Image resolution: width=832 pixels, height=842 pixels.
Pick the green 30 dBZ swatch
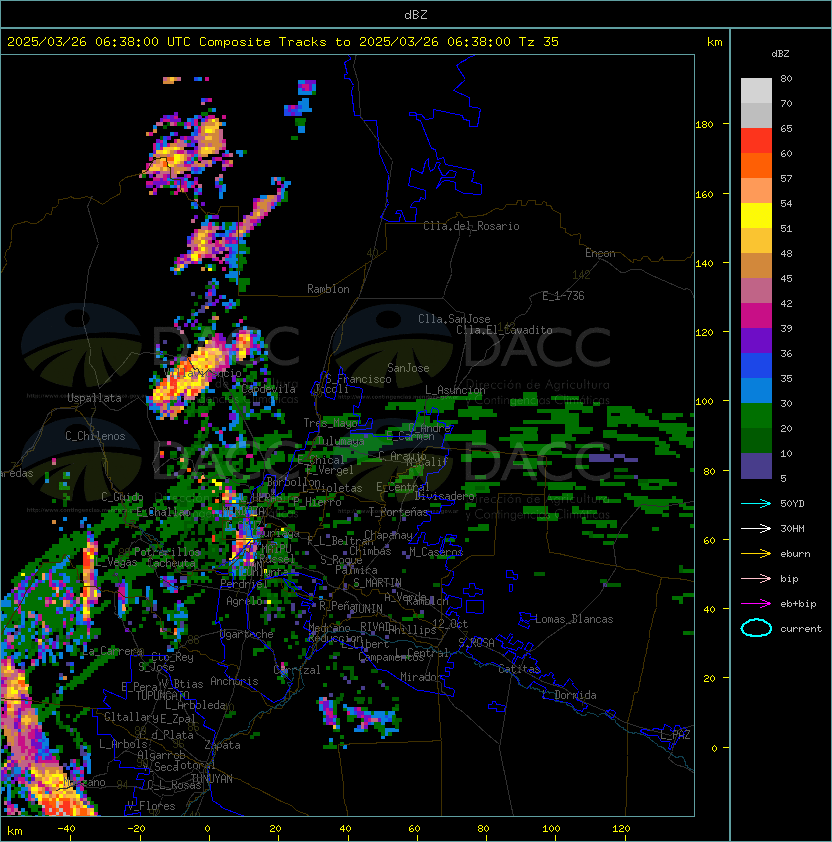[x=756, y=416]
